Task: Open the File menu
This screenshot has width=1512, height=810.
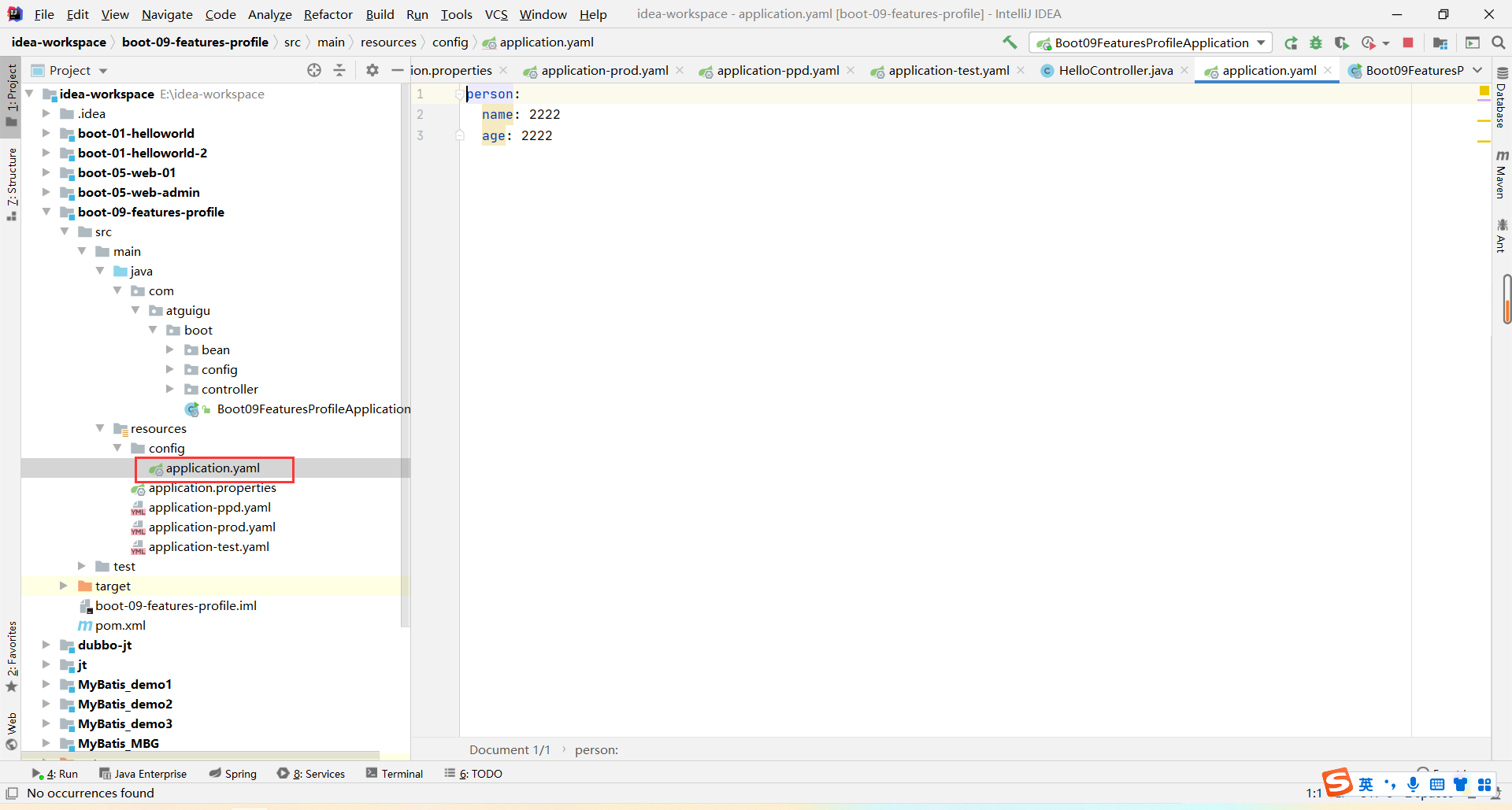Action: [x=44, y=14]
